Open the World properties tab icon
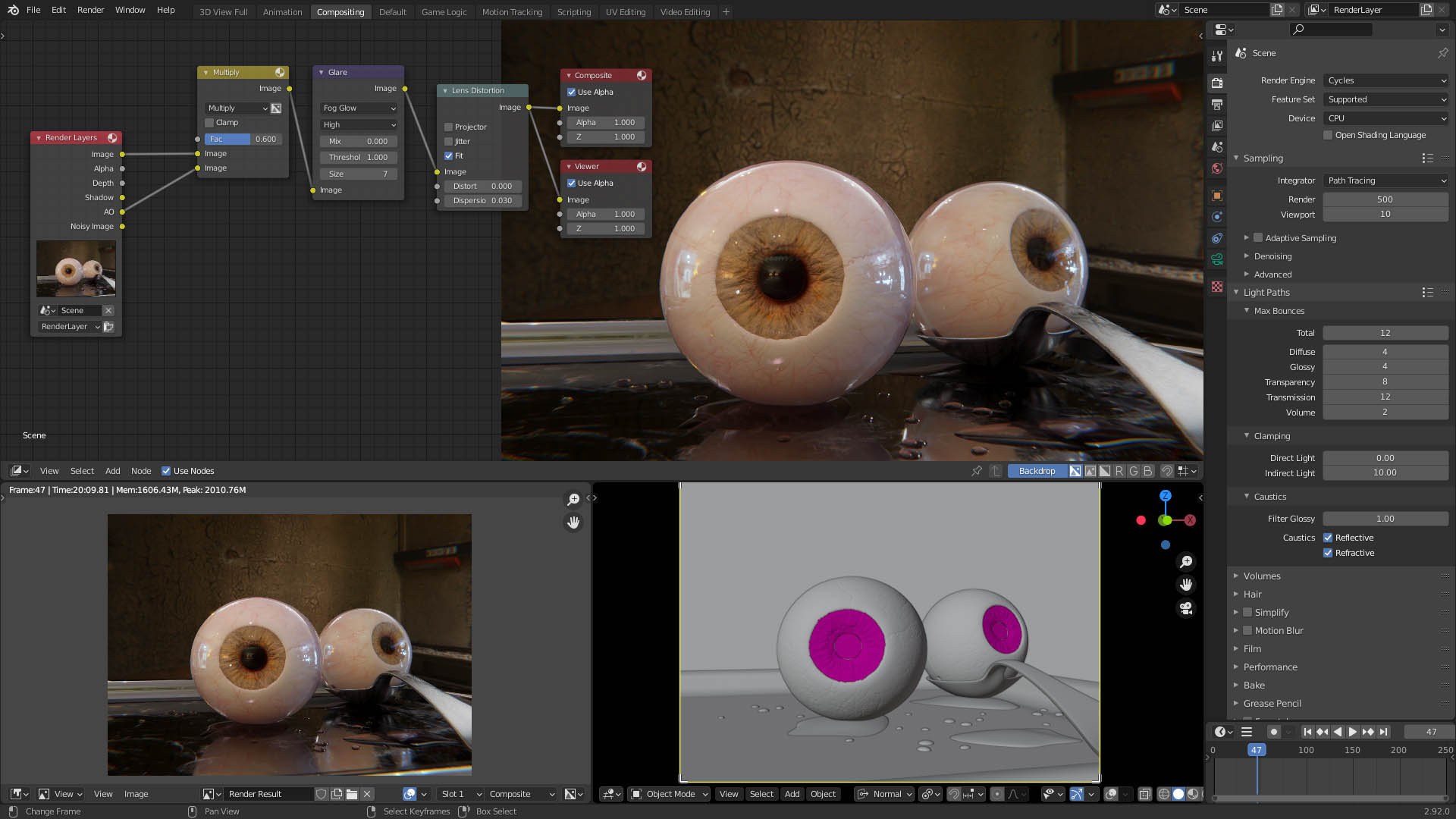 click(x=1217, y=168)
